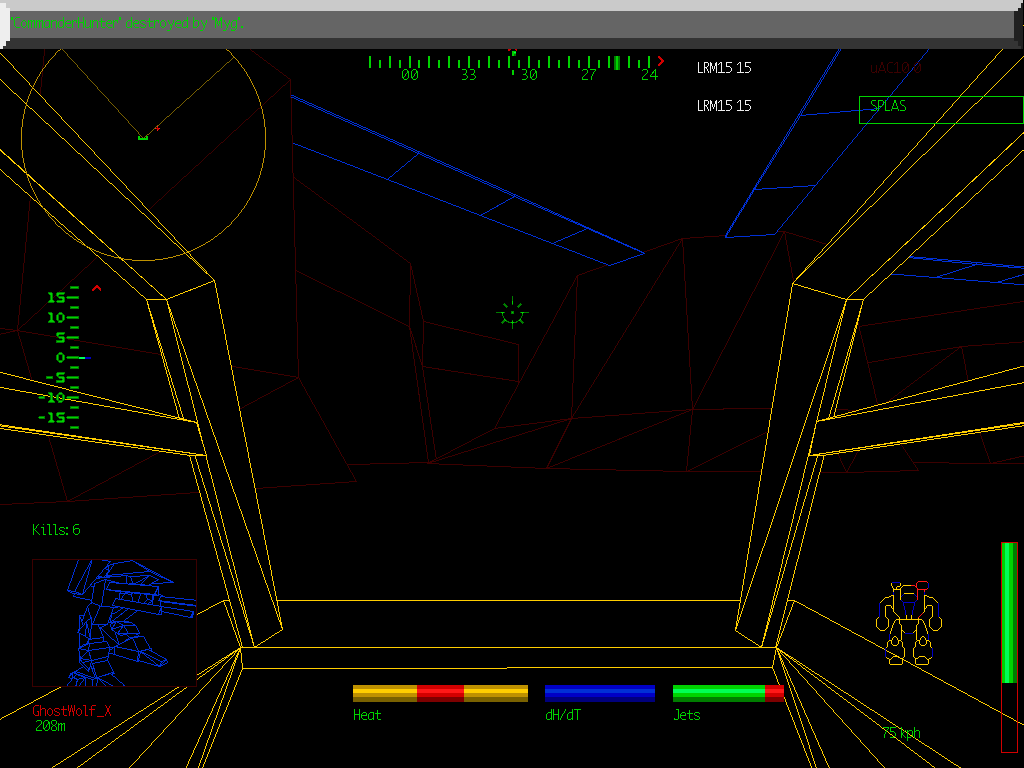Click the red arrow on heading compass
This screenshot has width=1024, height=768.
660,61
